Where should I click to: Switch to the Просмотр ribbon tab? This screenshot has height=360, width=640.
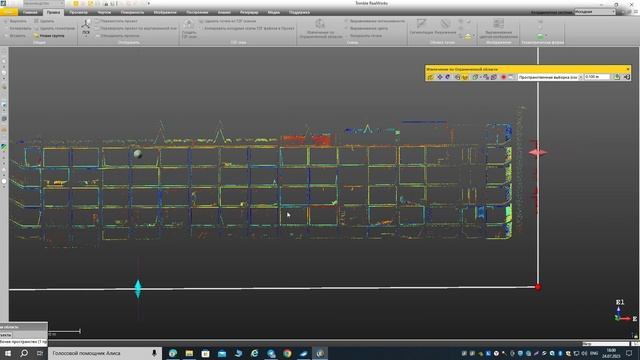pos(78,12)
